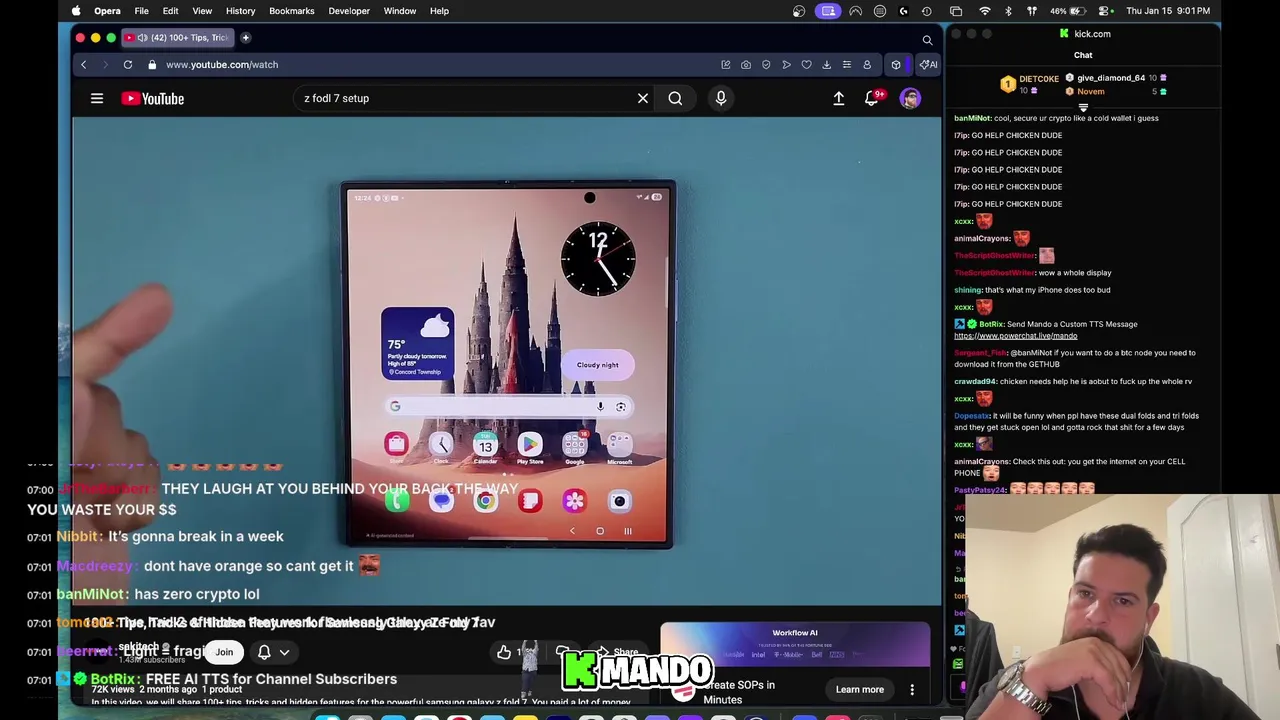Click the Opera player arrow icon
The width and height of the screenshot is (1280, 720).
(786, 64)
